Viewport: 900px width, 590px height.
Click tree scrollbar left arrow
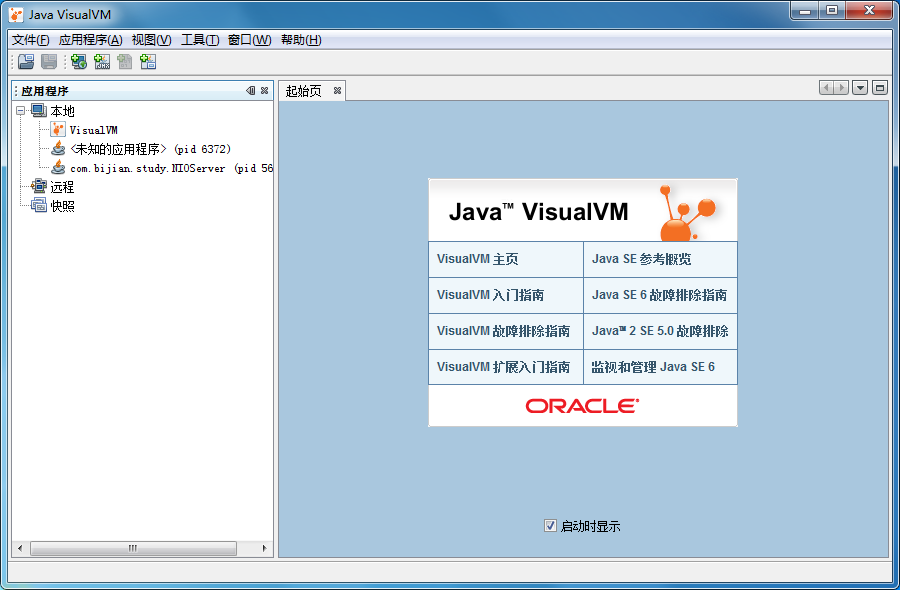(20, 548)
